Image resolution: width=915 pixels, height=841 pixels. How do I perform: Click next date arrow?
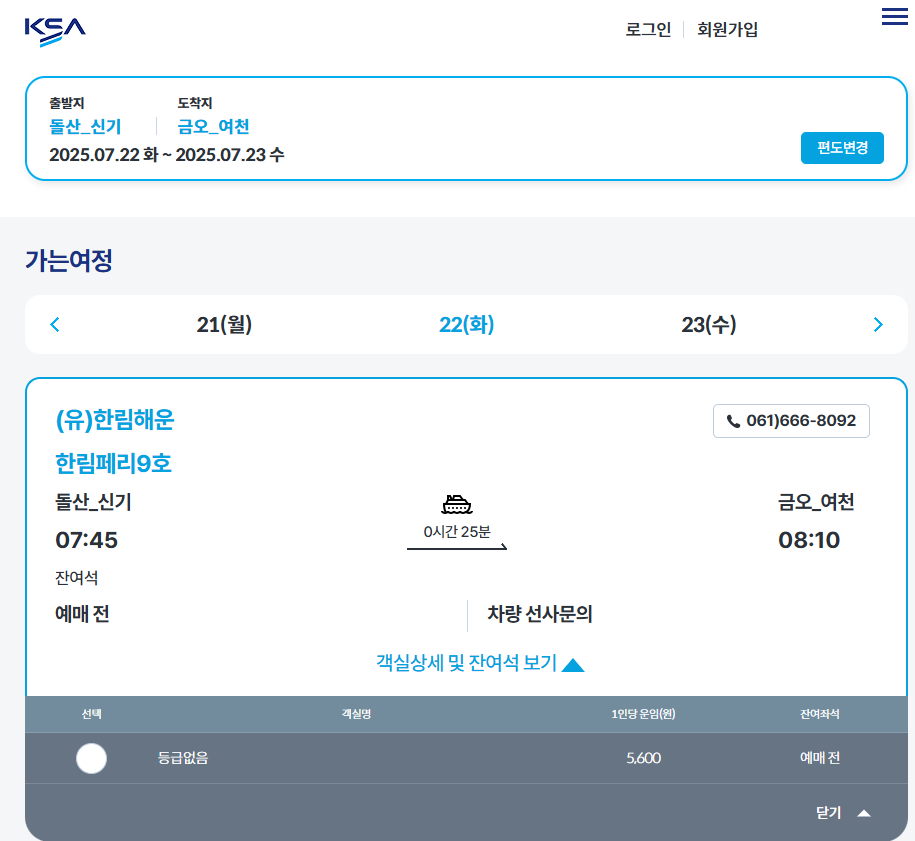tap(878, 324)
